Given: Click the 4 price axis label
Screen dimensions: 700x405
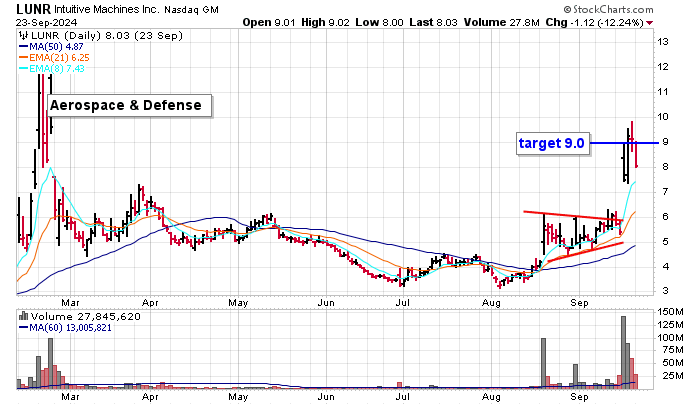Looking at the screenshot, I should coord(665,267).
